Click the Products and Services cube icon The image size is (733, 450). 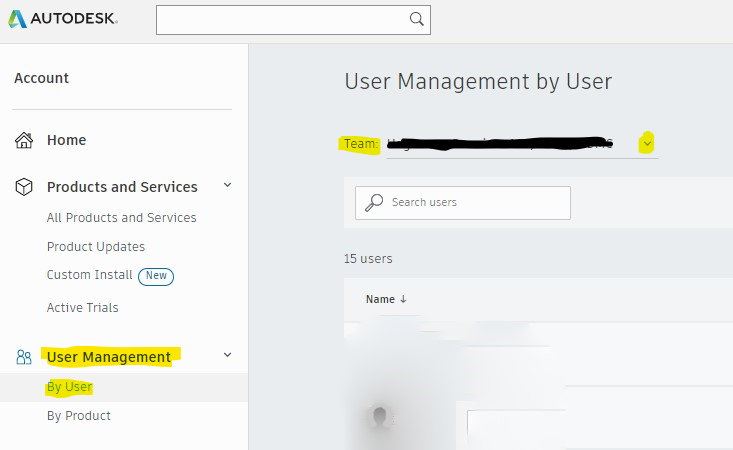pos(24,186)
